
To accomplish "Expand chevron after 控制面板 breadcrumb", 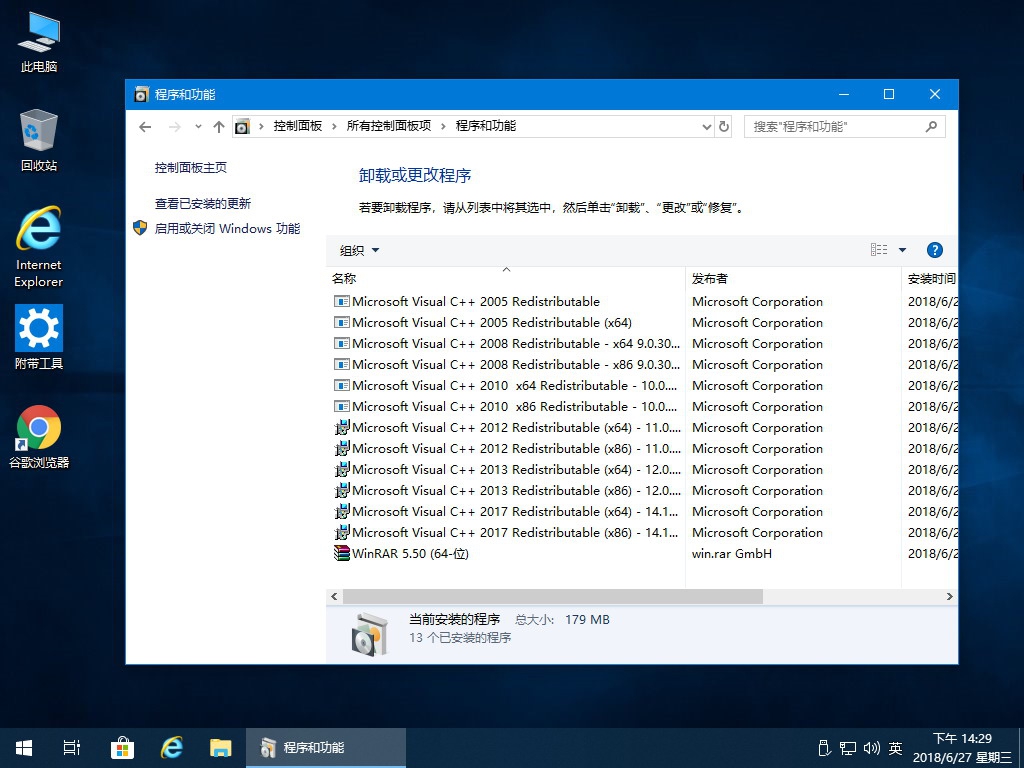I will [334, 126].
